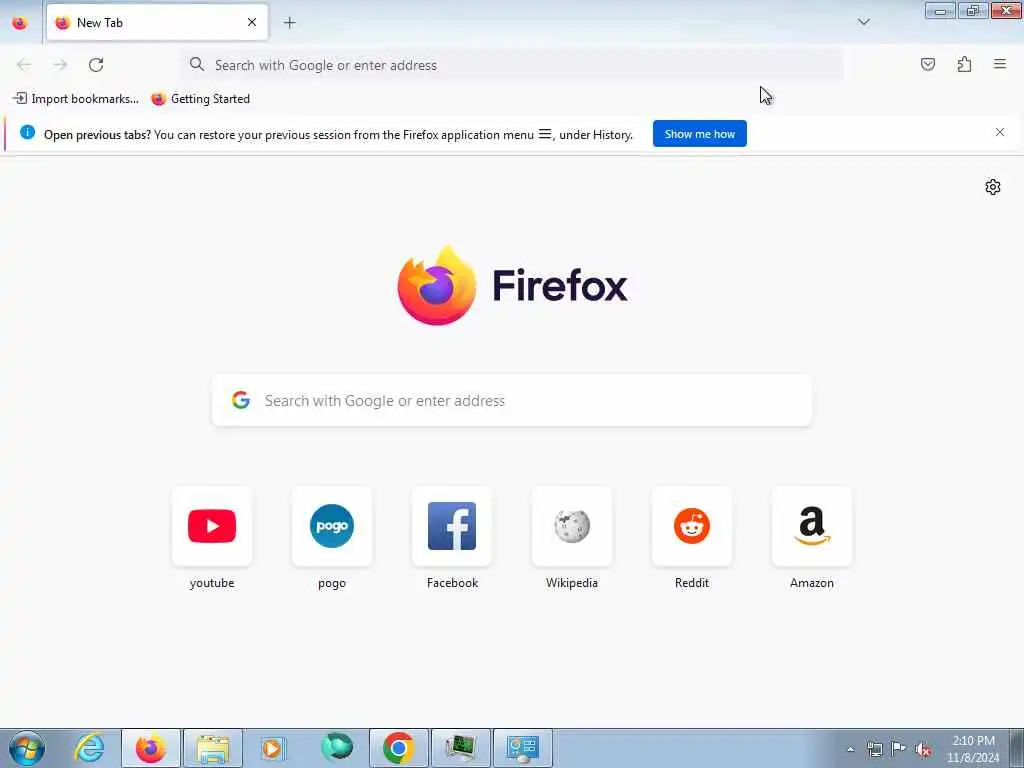The image size is (1024, 768).
Task: Go forward one page
Action: click(60, 65)
